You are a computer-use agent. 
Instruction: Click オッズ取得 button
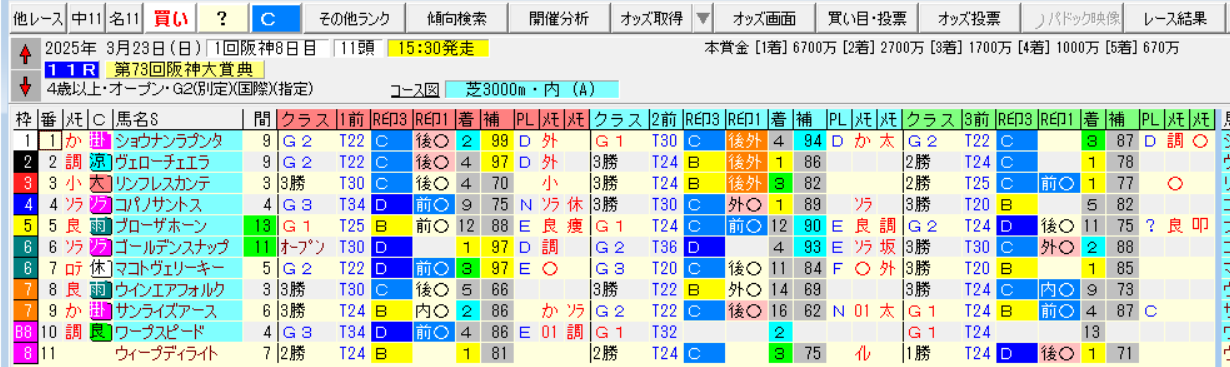click(651, 18)
